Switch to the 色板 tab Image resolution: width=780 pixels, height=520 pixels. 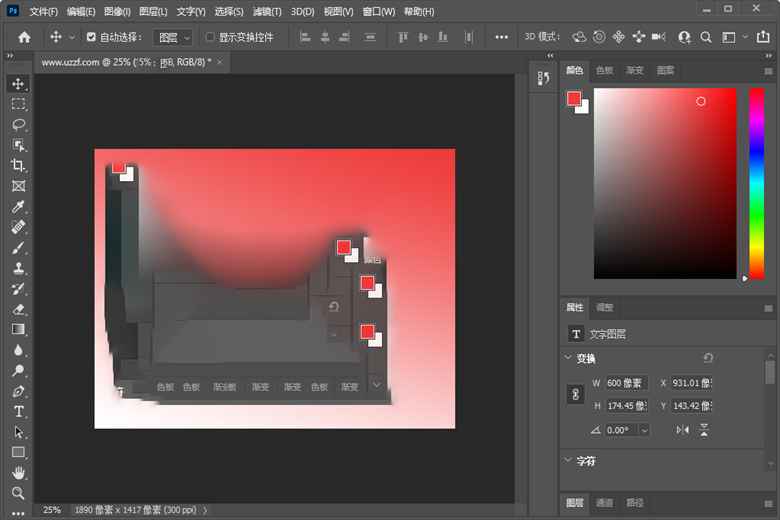[x=604, y=71]
